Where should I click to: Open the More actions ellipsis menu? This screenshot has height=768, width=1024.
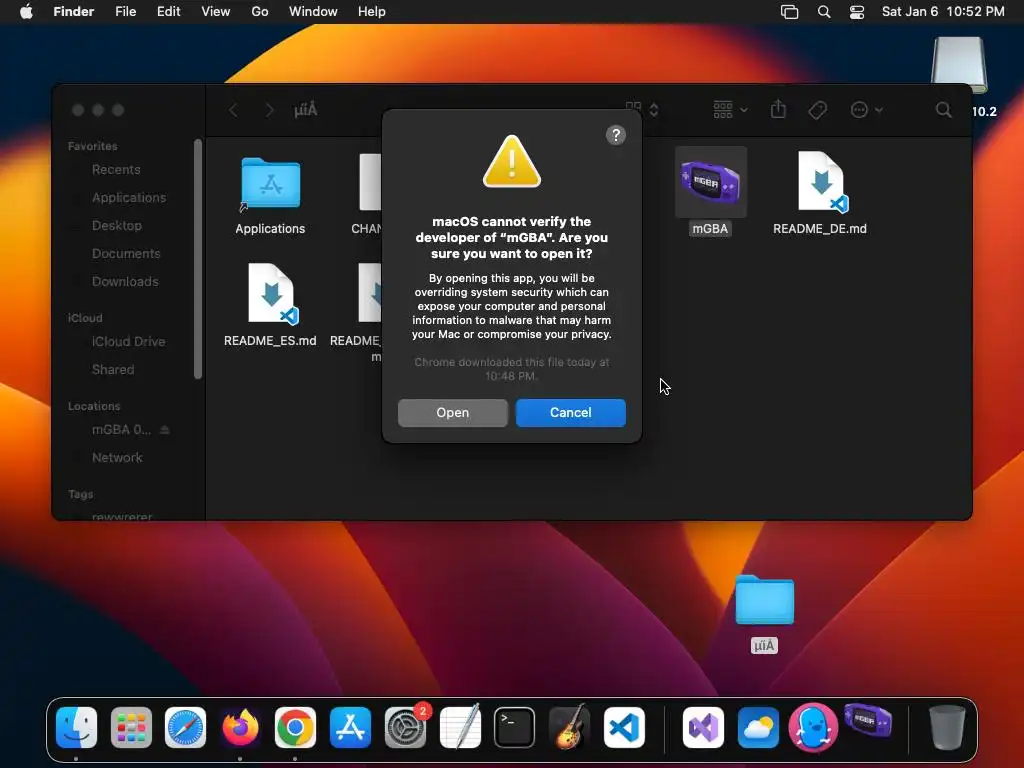867,110
